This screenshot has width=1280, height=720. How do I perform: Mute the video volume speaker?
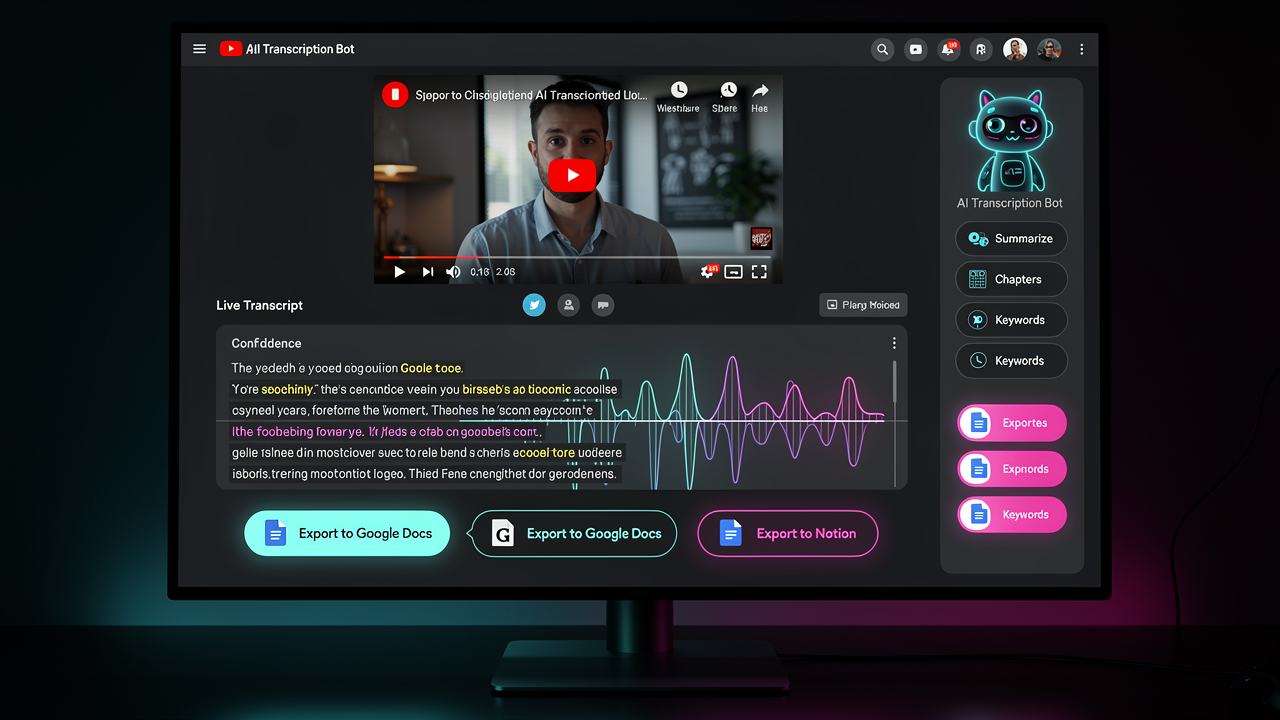click(x=453, y=271)
